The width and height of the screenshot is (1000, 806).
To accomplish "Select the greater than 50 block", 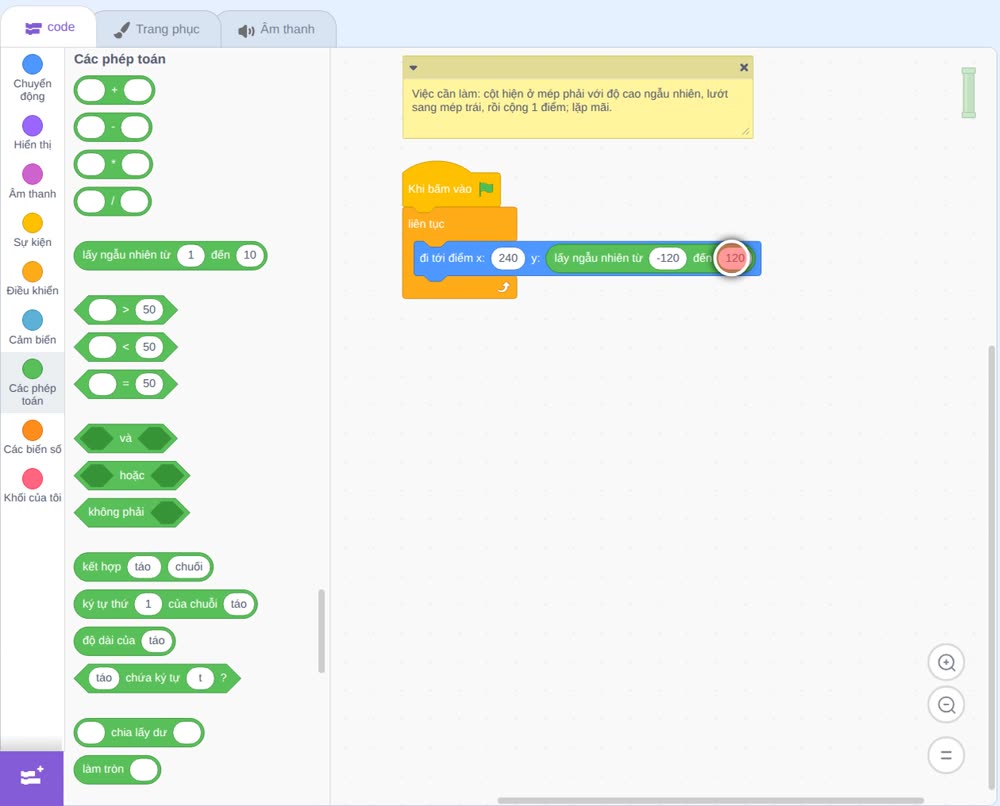I will tap(126, 310).
